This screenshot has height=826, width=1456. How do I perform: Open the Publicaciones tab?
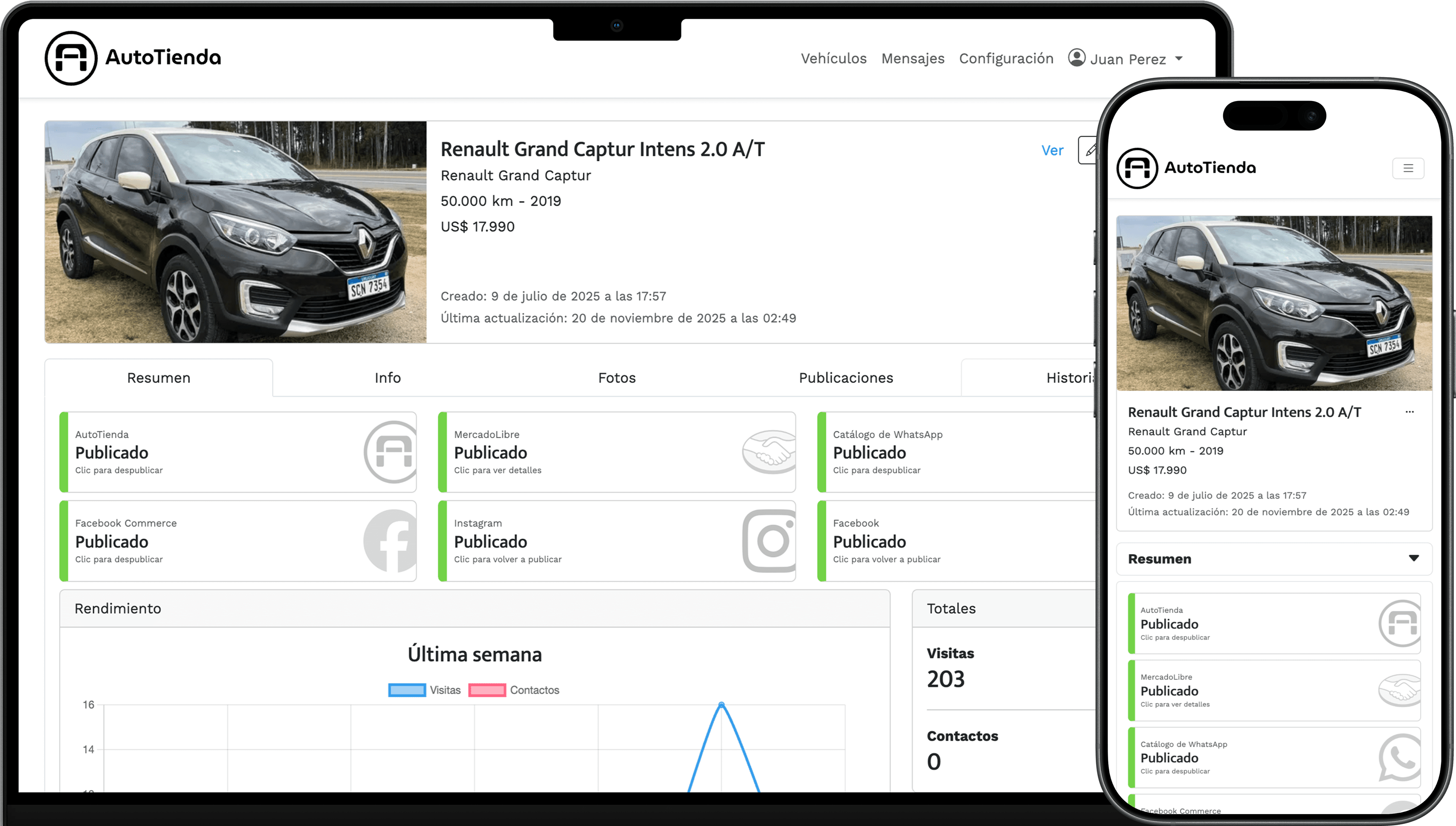[x=845, y=378]
